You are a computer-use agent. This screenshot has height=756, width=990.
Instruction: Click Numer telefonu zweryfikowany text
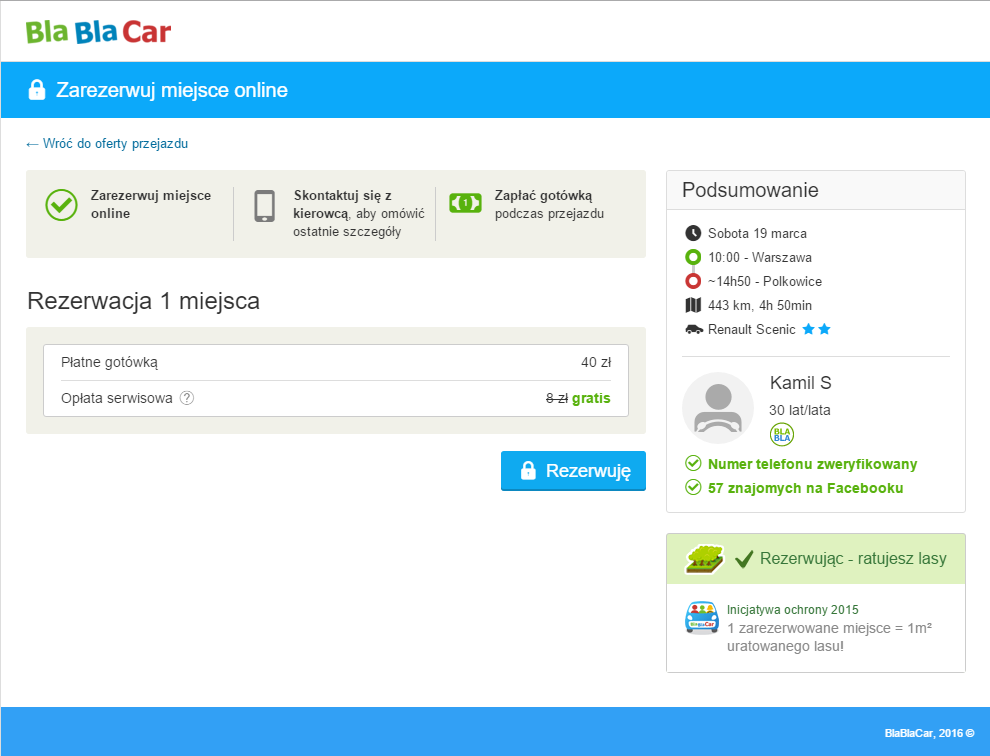click(x=813, y=464)
